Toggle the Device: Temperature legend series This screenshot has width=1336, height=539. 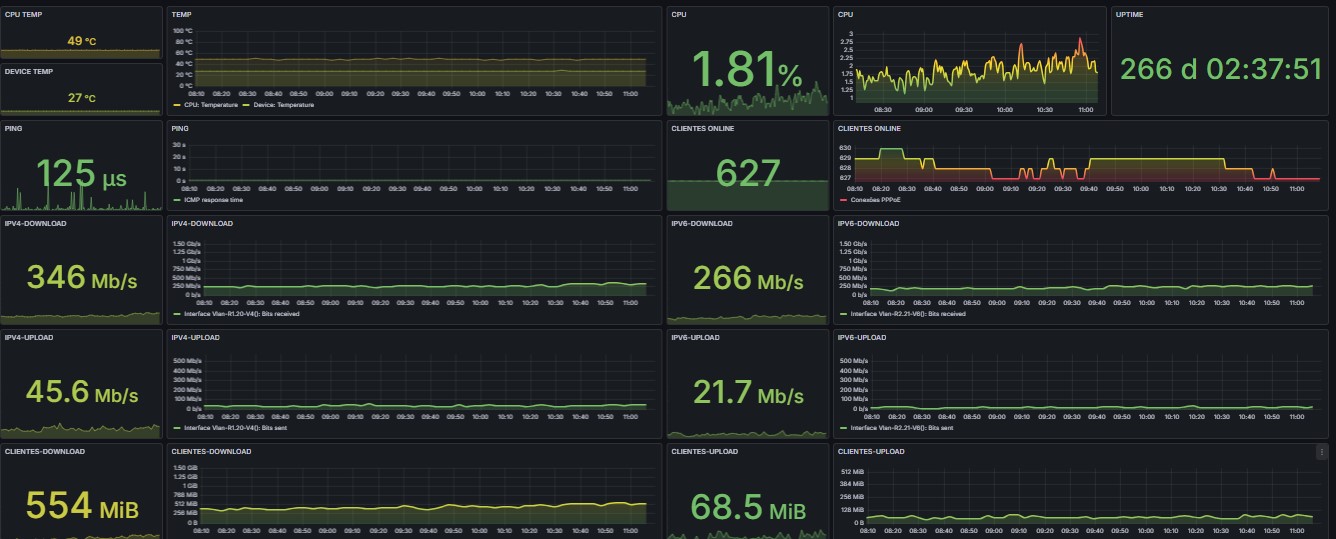281,105
